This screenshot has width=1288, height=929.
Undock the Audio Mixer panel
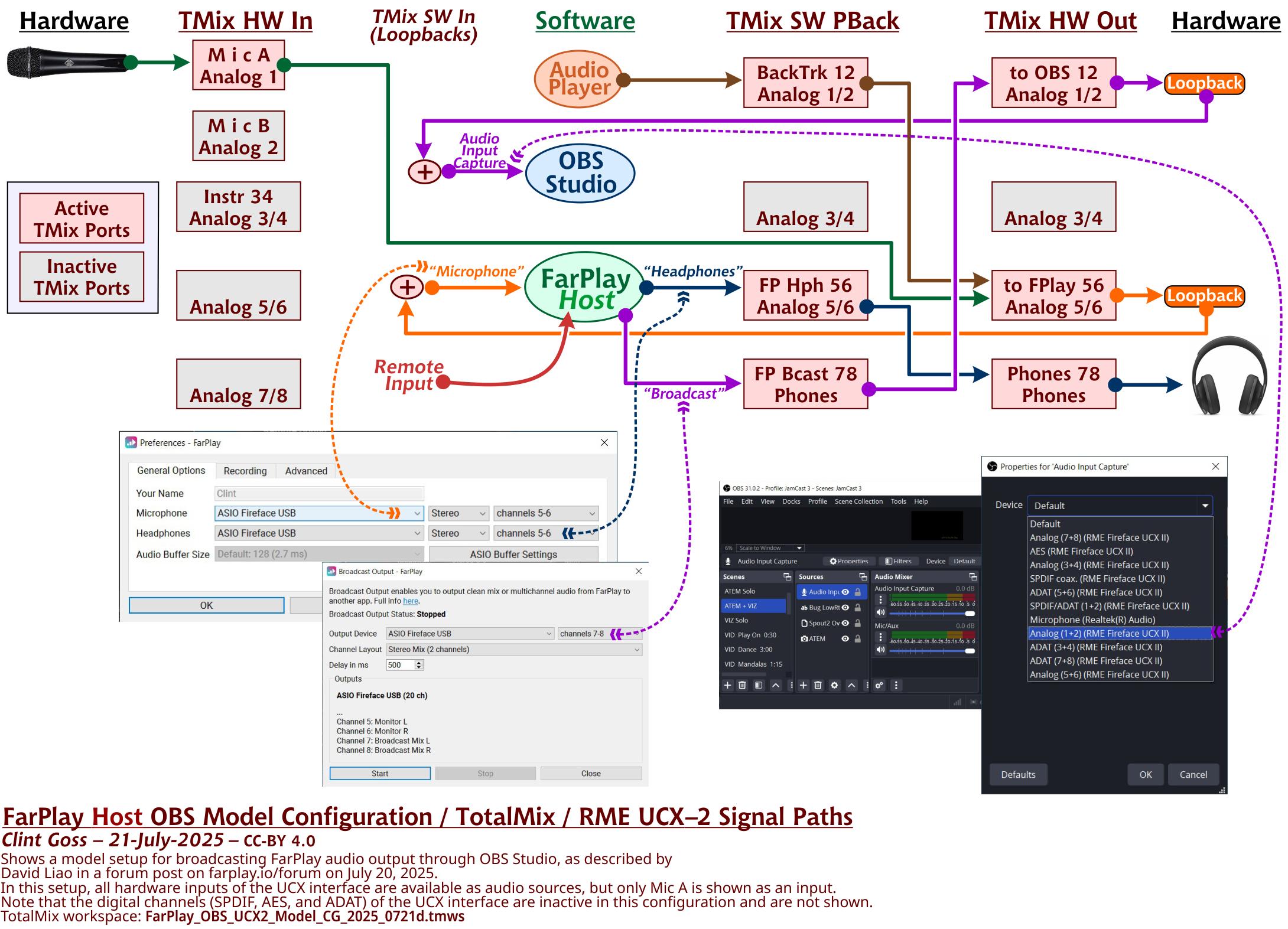point(972,577)
